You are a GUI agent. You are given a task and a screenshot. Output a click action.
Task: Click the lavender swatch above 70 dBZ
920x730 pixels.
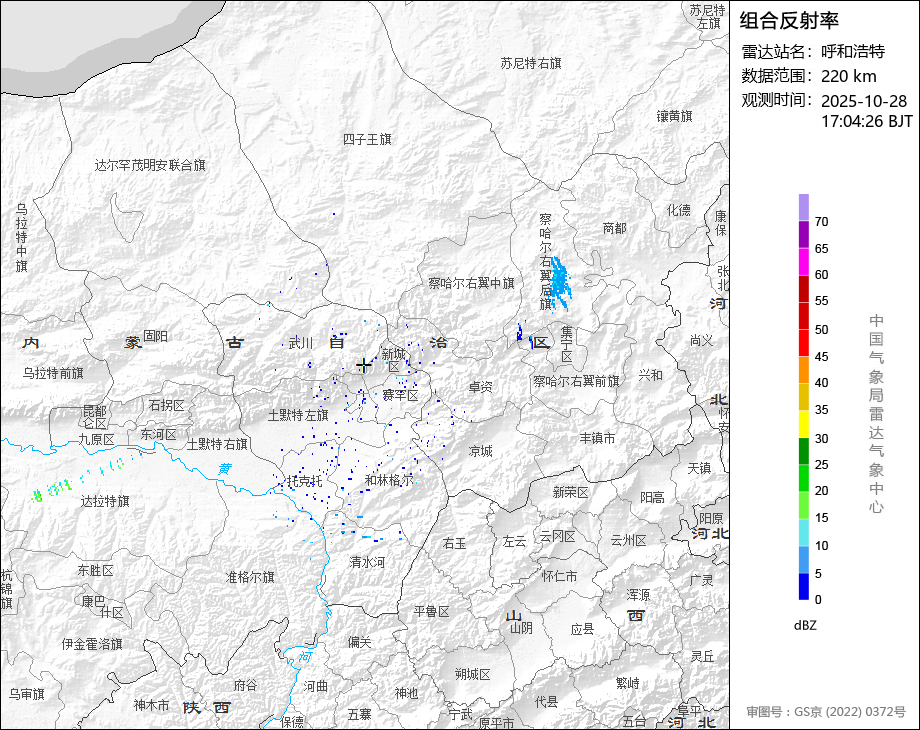tap(804, 208)
